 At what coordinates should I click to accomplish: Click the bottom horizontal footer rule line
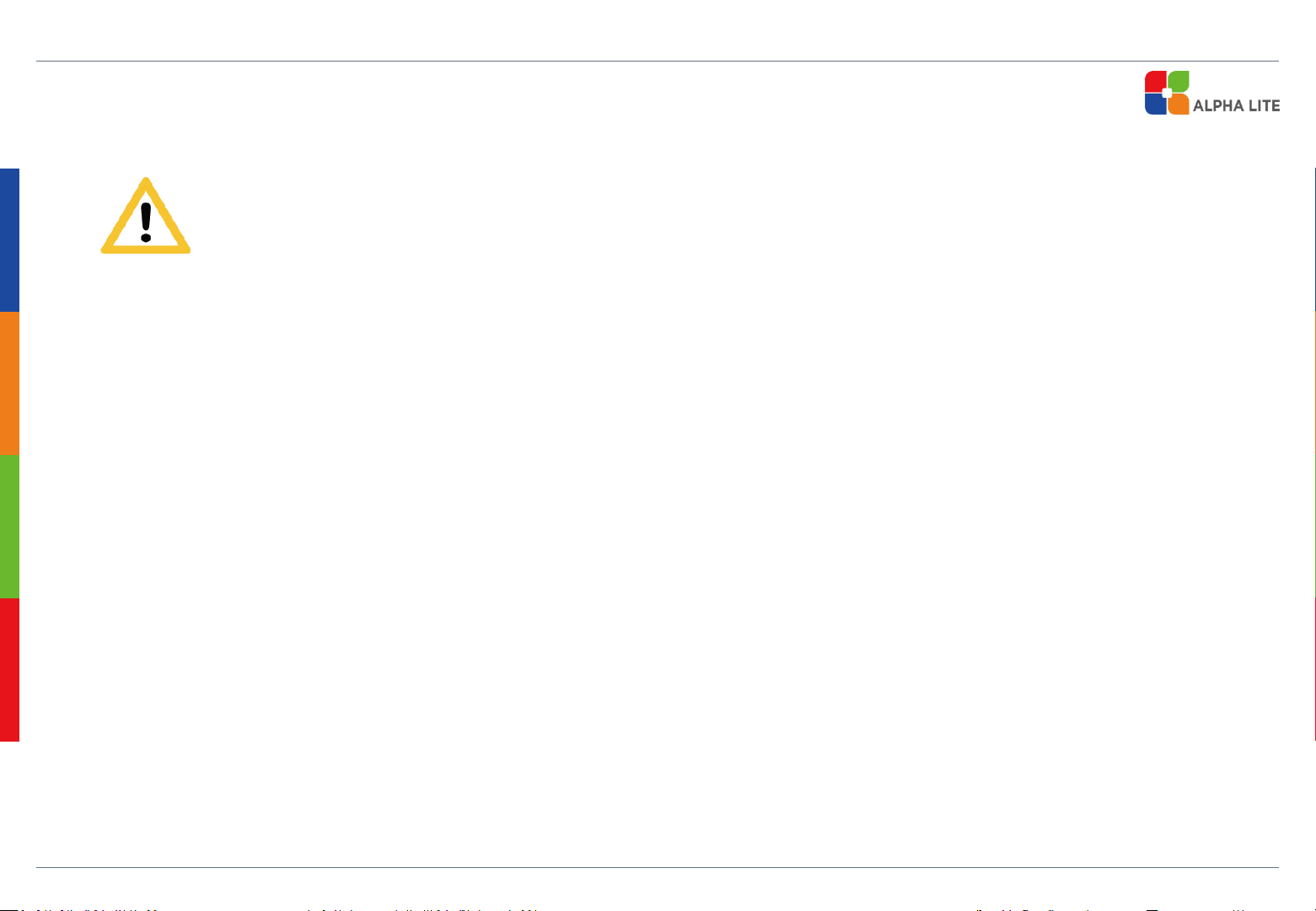tap(658, 868)
